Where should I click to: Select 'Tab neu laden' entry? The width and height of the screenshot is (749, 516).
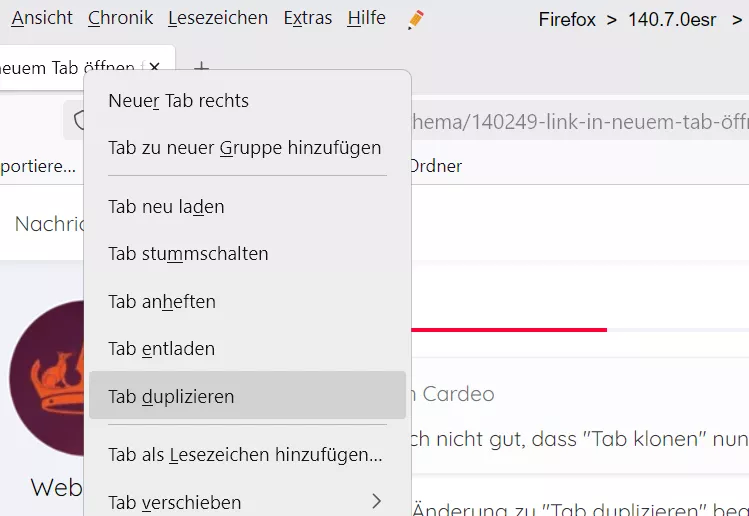[x=247, y=207]
